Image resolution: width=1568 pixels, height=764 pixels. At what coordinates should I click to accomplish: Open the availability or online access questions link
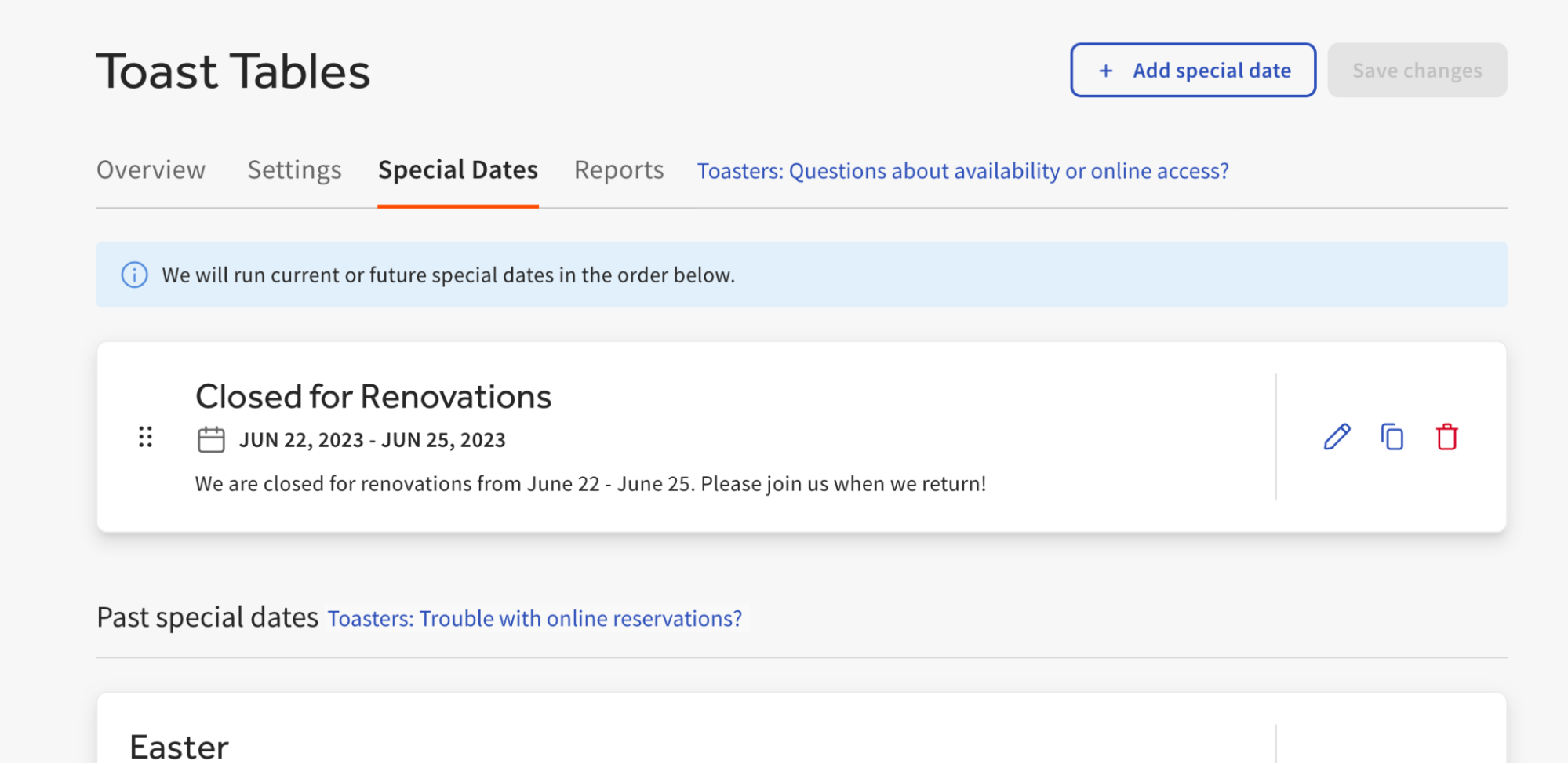click(962, 171)
